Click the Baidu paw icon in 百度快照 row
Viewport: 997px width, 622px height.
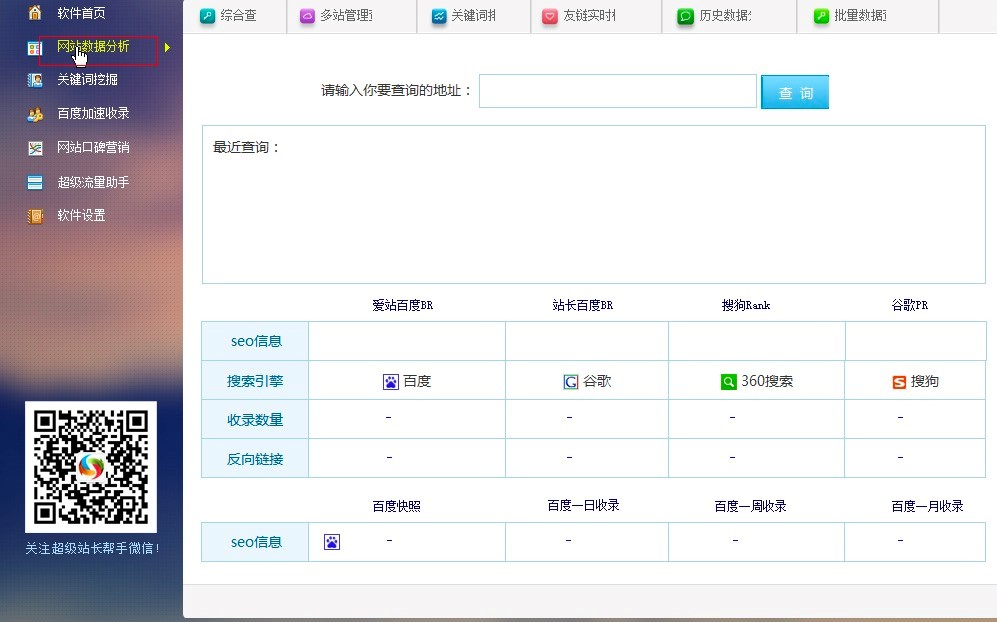[332, 542]
